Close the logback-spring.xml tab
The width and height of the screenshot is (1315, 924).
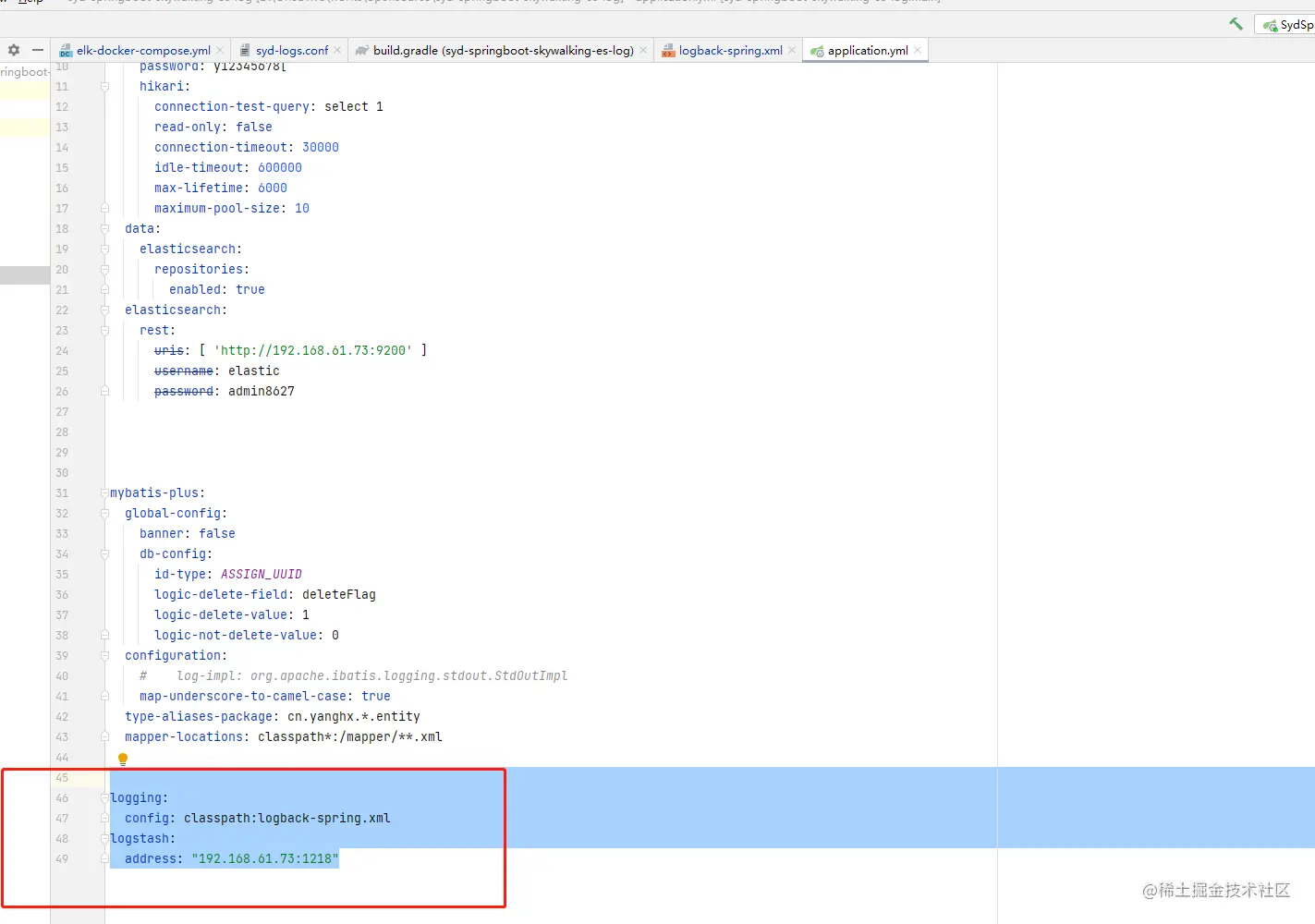(792, 51)
